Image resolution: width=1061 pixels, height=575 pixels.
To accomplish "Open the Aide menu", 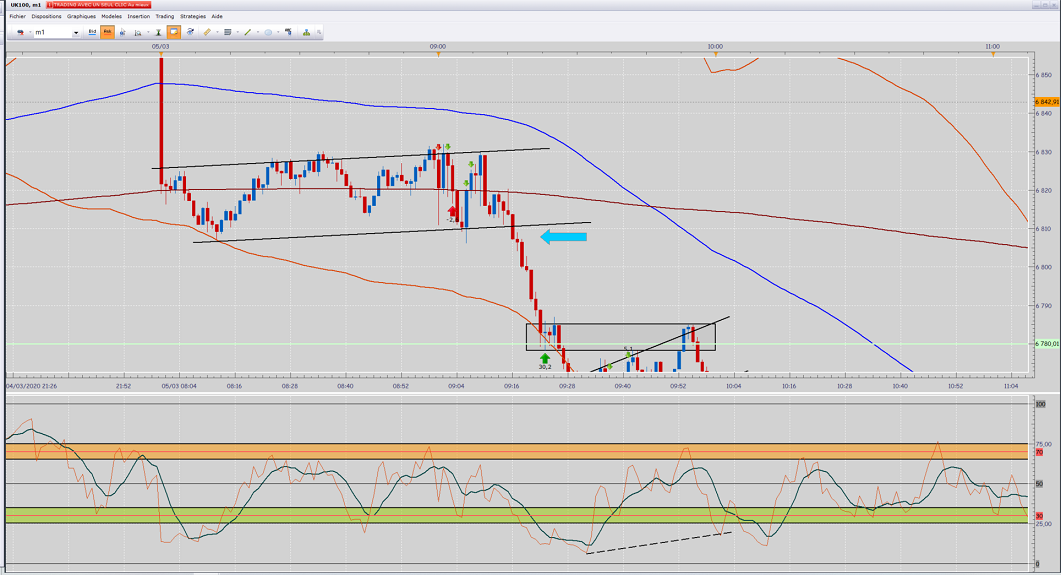I will click(217, 16).
